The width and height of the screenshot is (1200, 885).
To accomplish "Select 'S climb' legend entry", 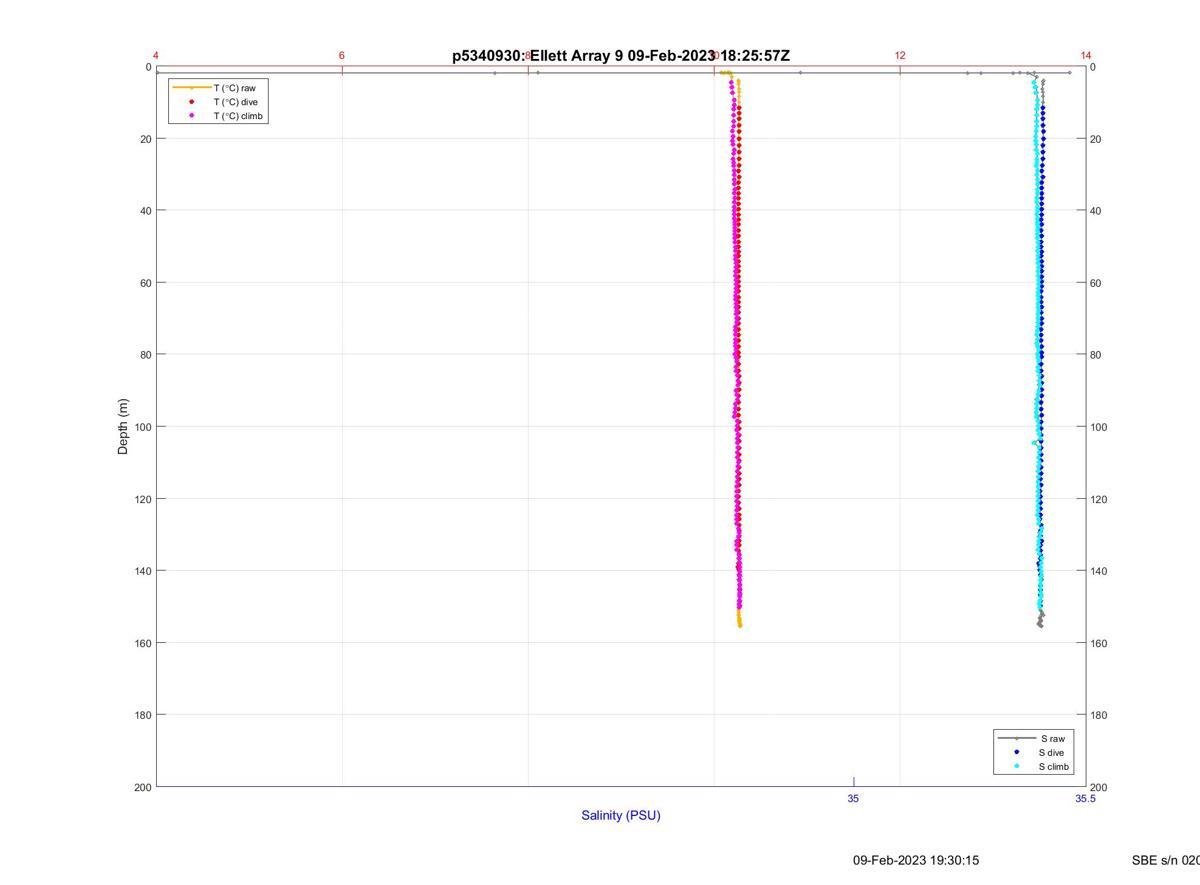I will tap(1054, 767).
